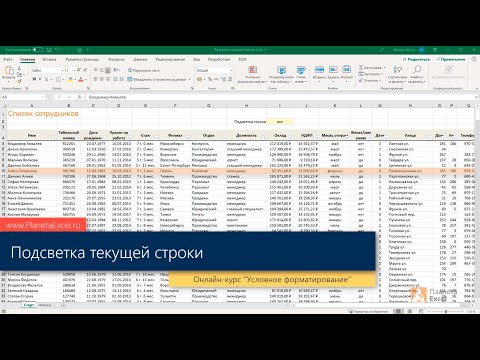Open Find and Select magnifier
The height and width of the screenshot is (360, 480).
[x=417, y=74]
